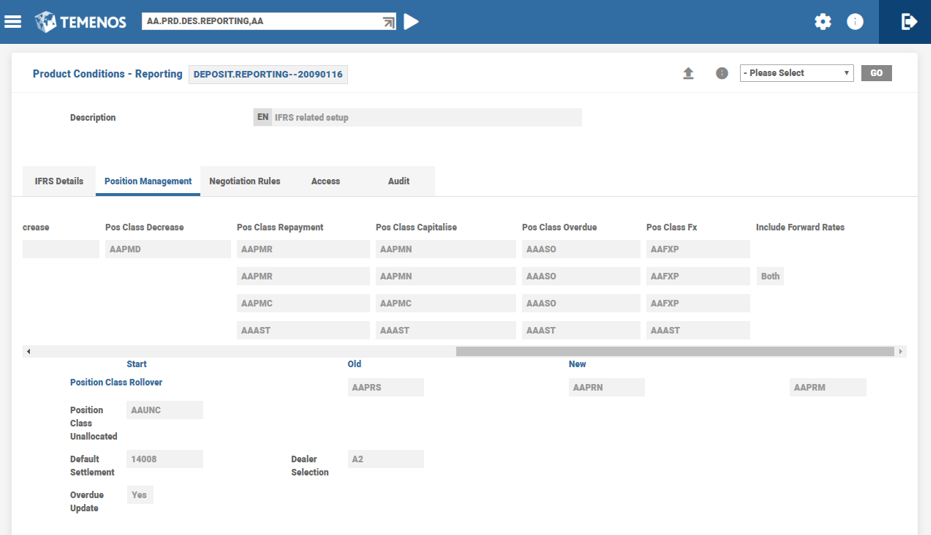Click the command input field
931x535 pixels.
coord(260,21)
